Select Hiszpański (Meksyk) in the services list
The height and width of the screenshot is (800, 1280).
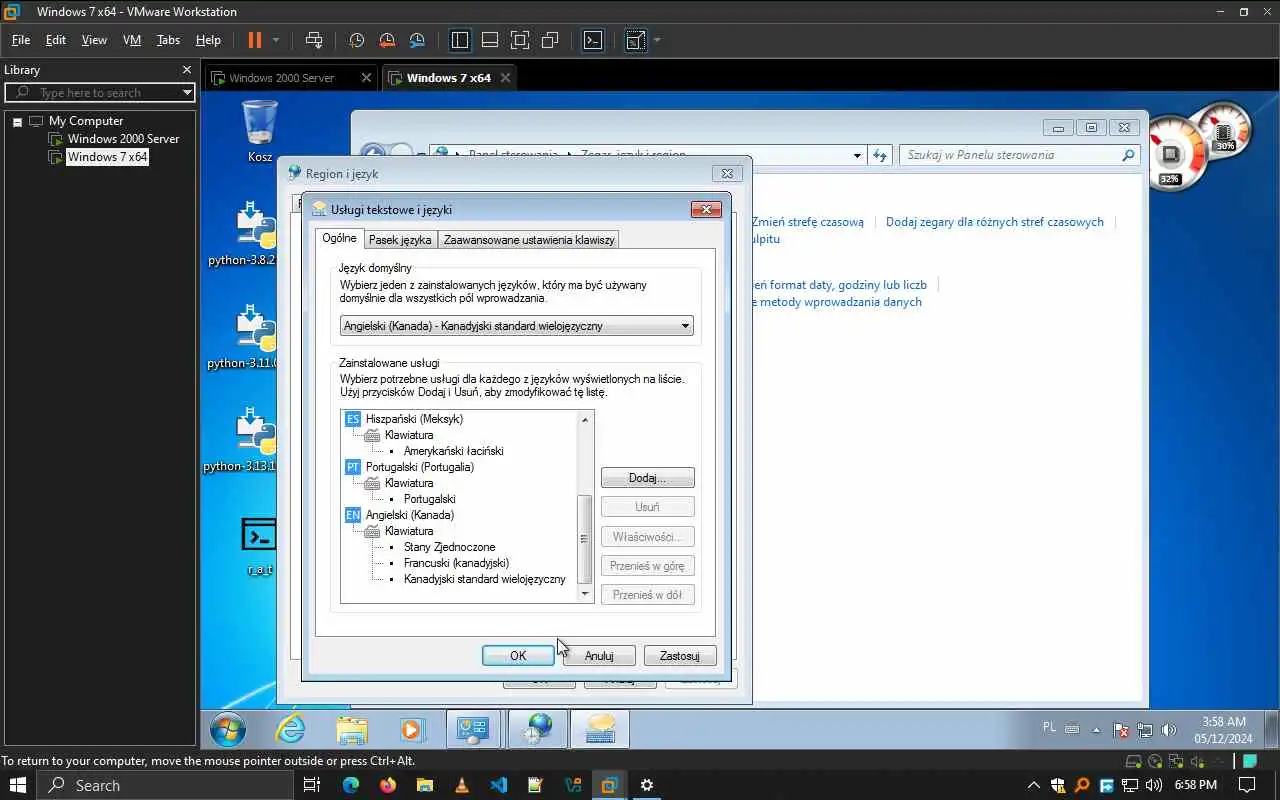(414, 419)
